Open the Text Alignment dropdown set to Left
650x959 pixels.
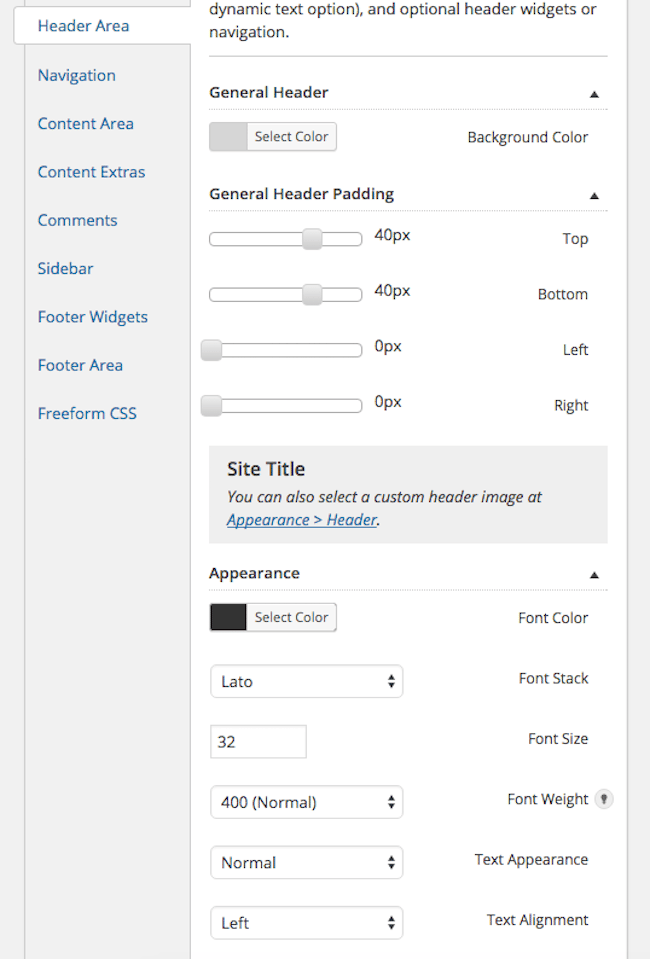(x=306, y=923)
